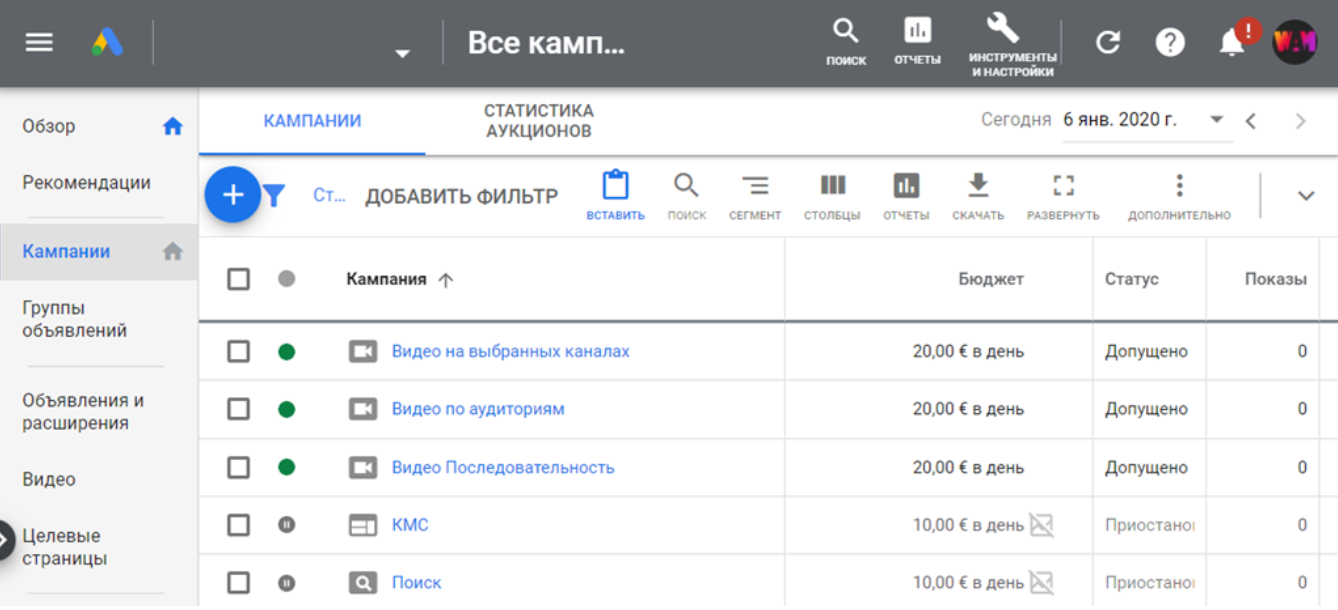This screenshot has width=1338, height=610.
Task: Open the paused status menu for КМС
Action: (286, 525)
